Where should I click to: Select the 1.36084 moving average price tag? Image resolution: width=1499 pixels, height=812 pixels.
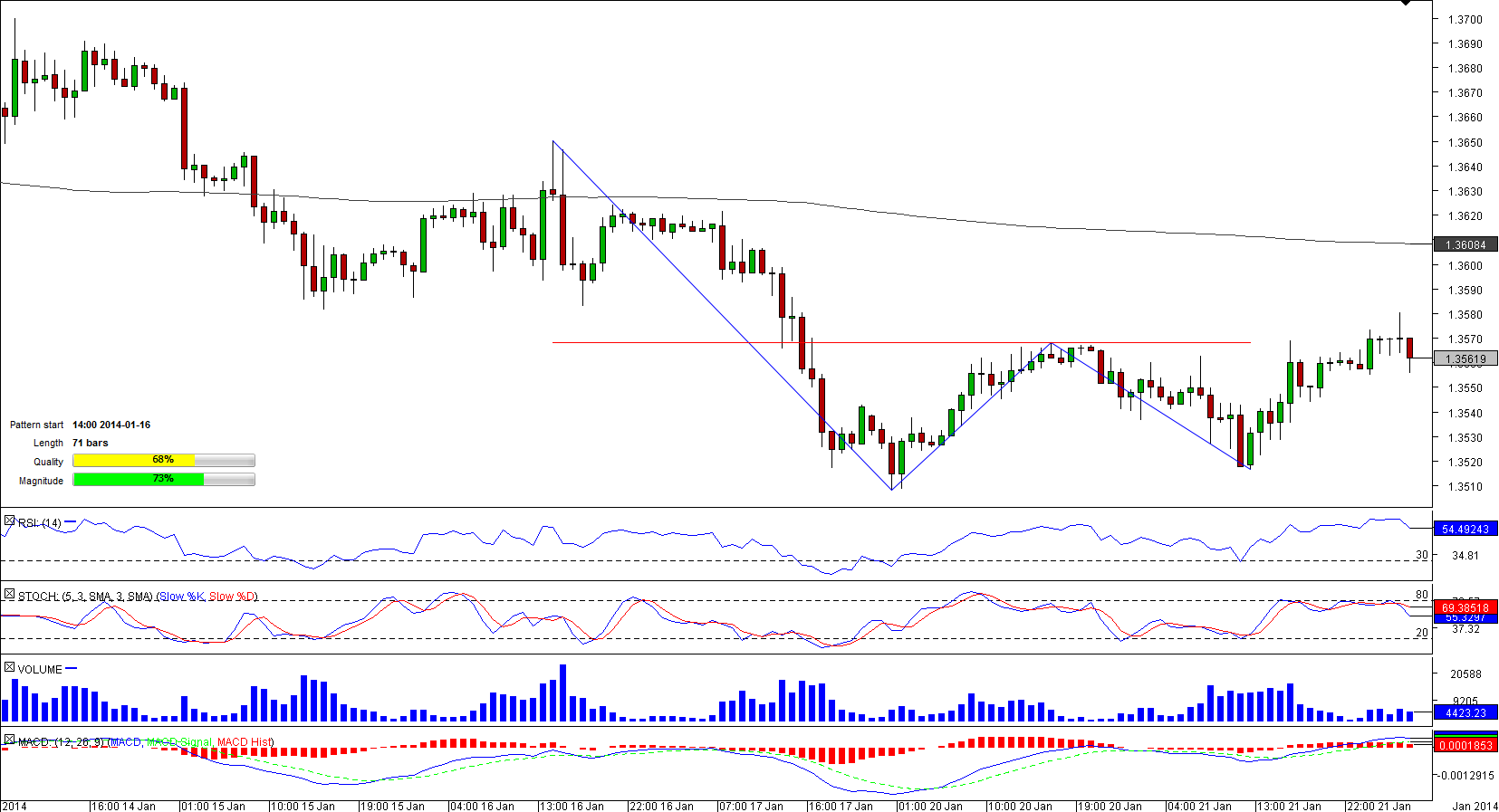click(1465, 244)
